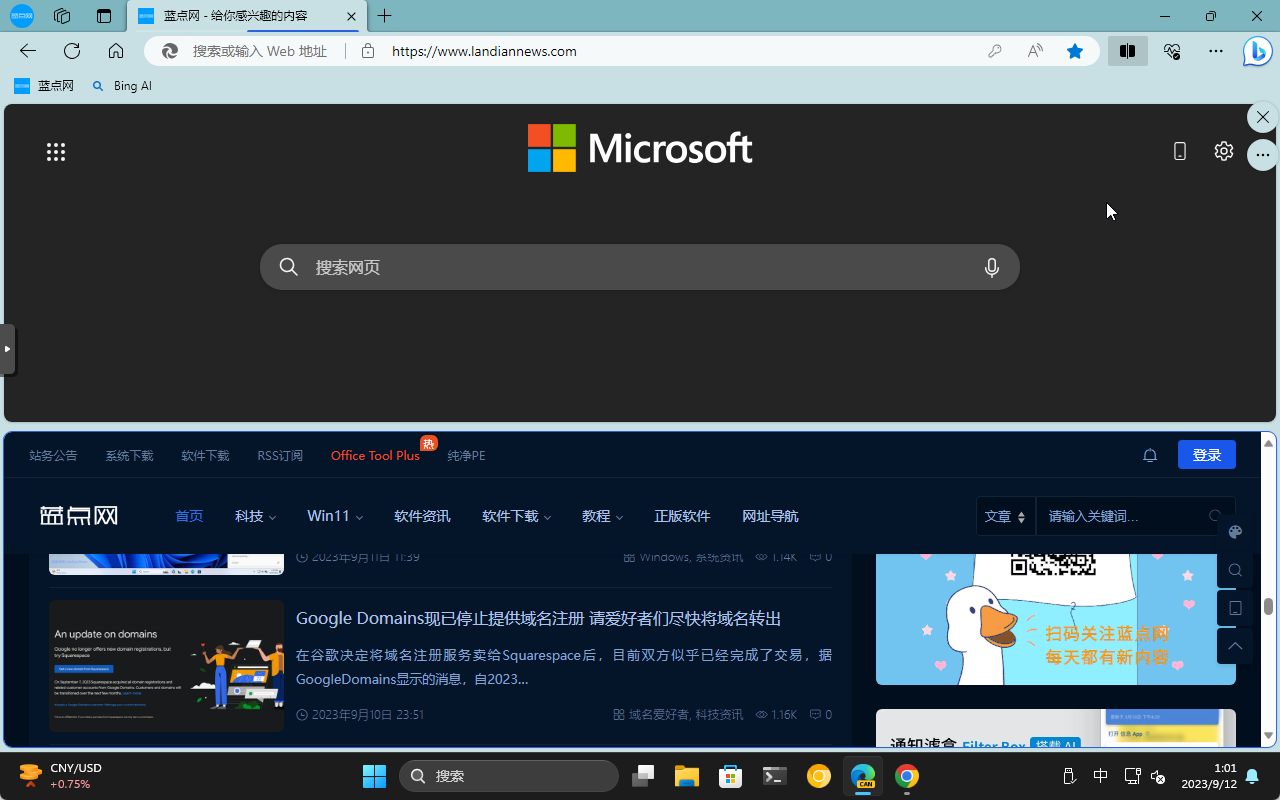Open the Bing chat sidebar icon
Viewport: 1280px width, 800px height.
pyautogui.click(x=1257, y=51)
